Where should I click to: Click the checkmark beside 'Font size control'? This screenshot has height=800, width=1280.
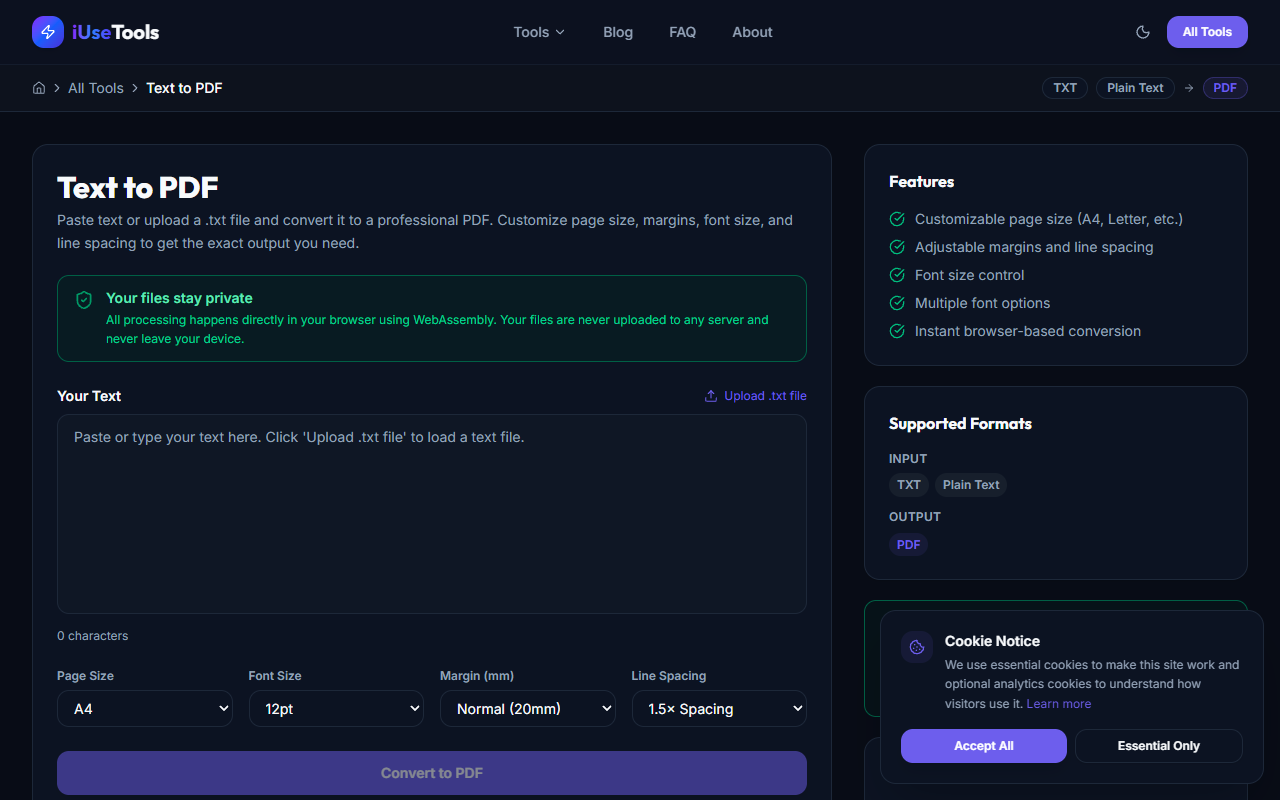[897, 275]
